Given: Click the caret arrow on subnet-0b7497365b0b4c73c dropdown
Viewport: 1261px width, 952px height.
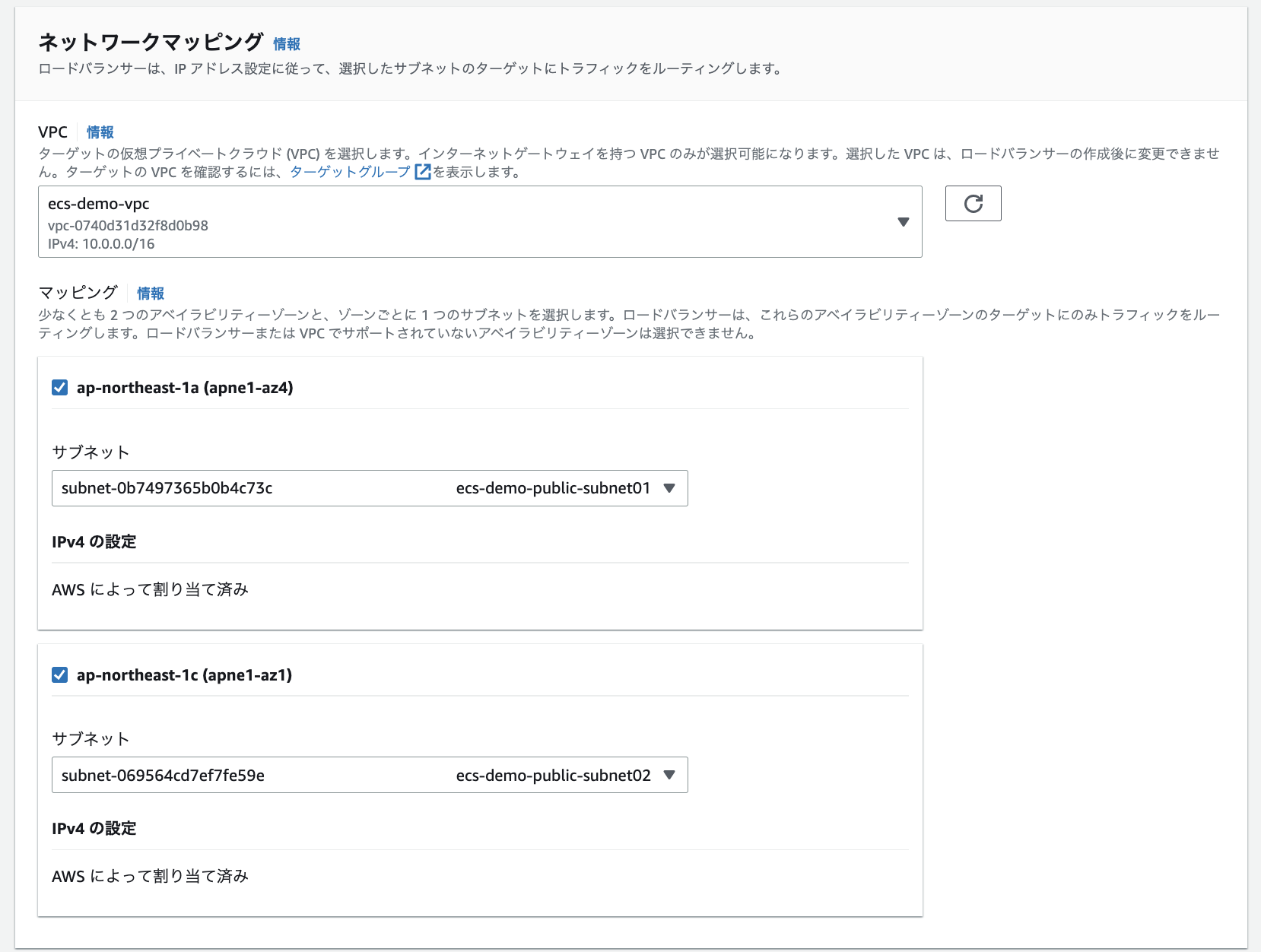Looking at the screenshot, I should [x=670, y=488].
